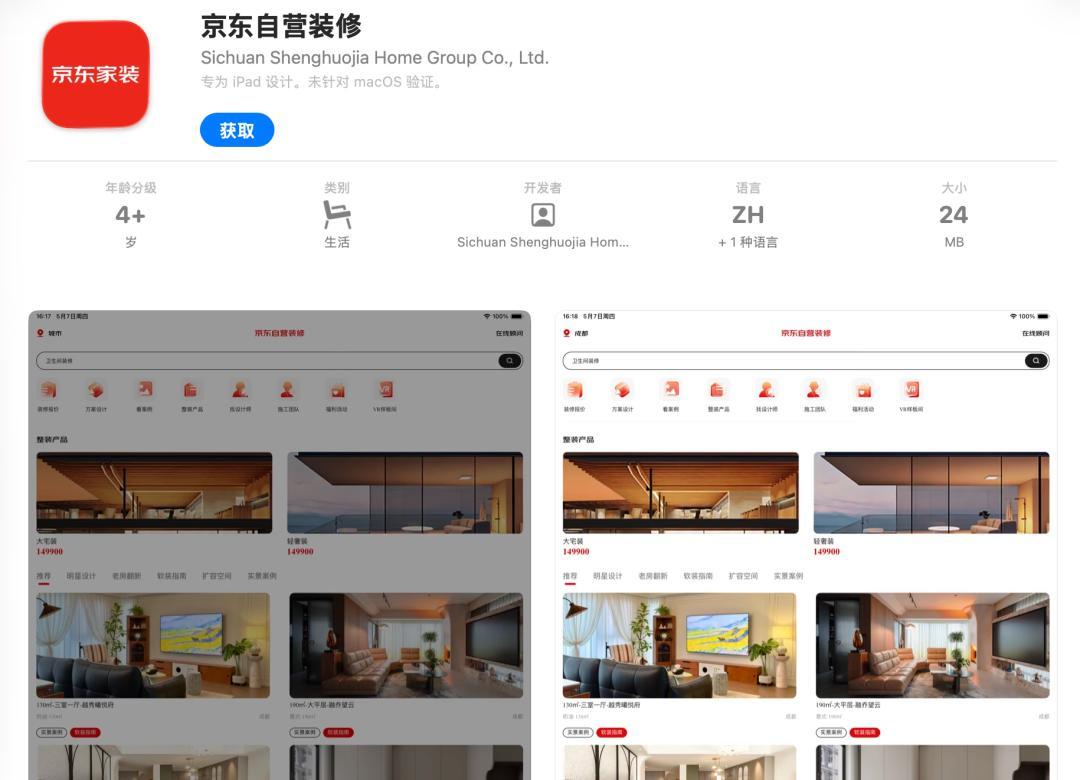Click VR样板间 icon in the 成都 preview
Screen dimensions: 1080x780
click(911, 390)
